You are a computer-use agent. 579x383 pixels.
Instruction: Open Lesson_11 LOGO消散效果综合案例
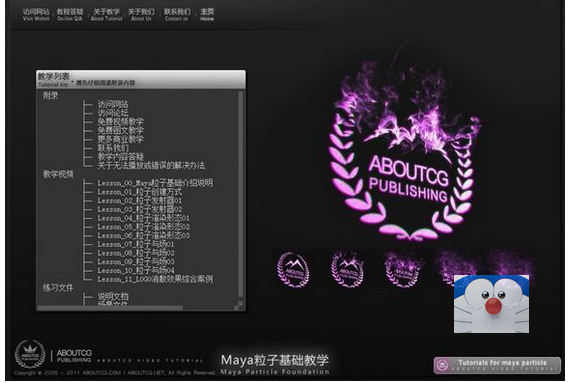155,279
